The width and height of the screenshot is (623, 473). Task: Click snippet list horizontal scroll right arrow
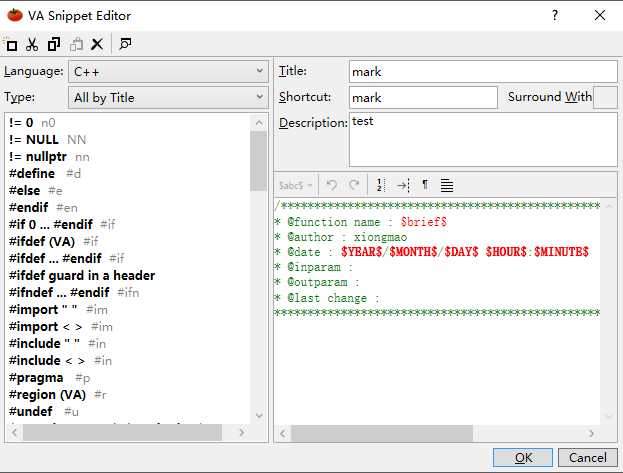tap(242, 432)
